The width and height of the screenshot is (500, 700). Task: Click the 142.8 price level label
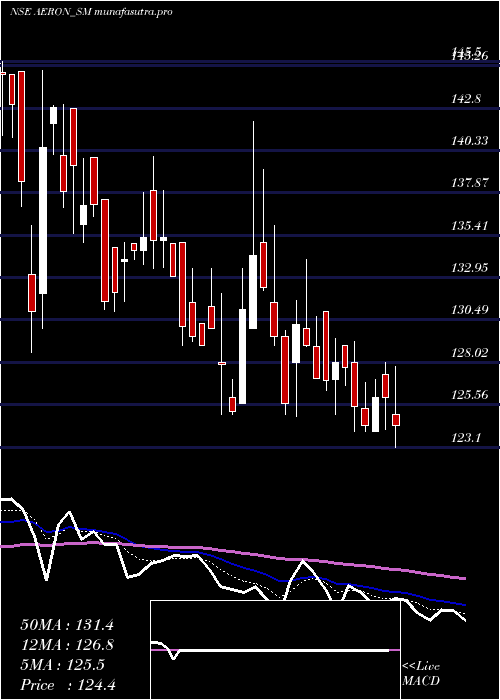[x=465, y=99]
